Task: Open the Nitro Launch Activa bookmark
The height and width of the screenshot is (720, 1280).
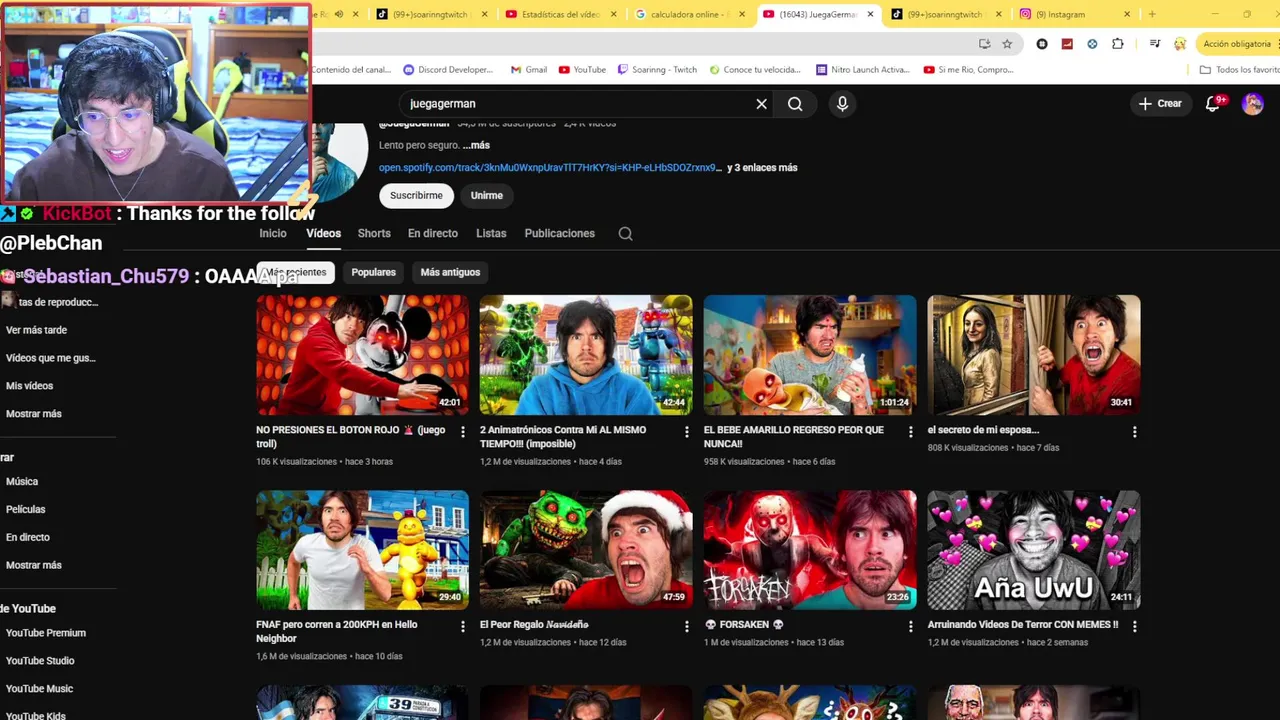Action: [x=863, y=70]
